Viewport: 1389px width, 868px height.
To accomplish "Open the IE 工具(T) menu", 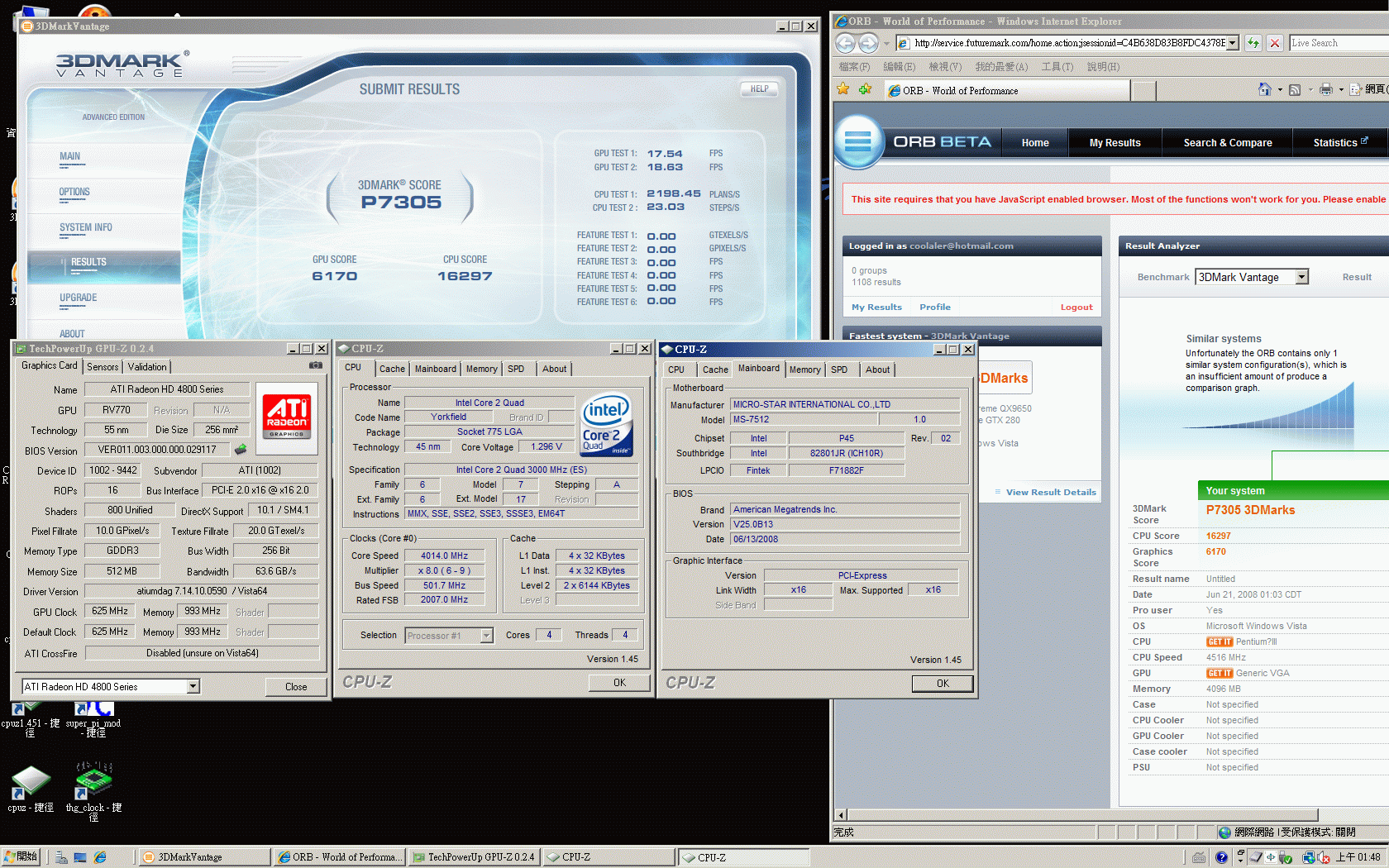I will click(1057, 67).
